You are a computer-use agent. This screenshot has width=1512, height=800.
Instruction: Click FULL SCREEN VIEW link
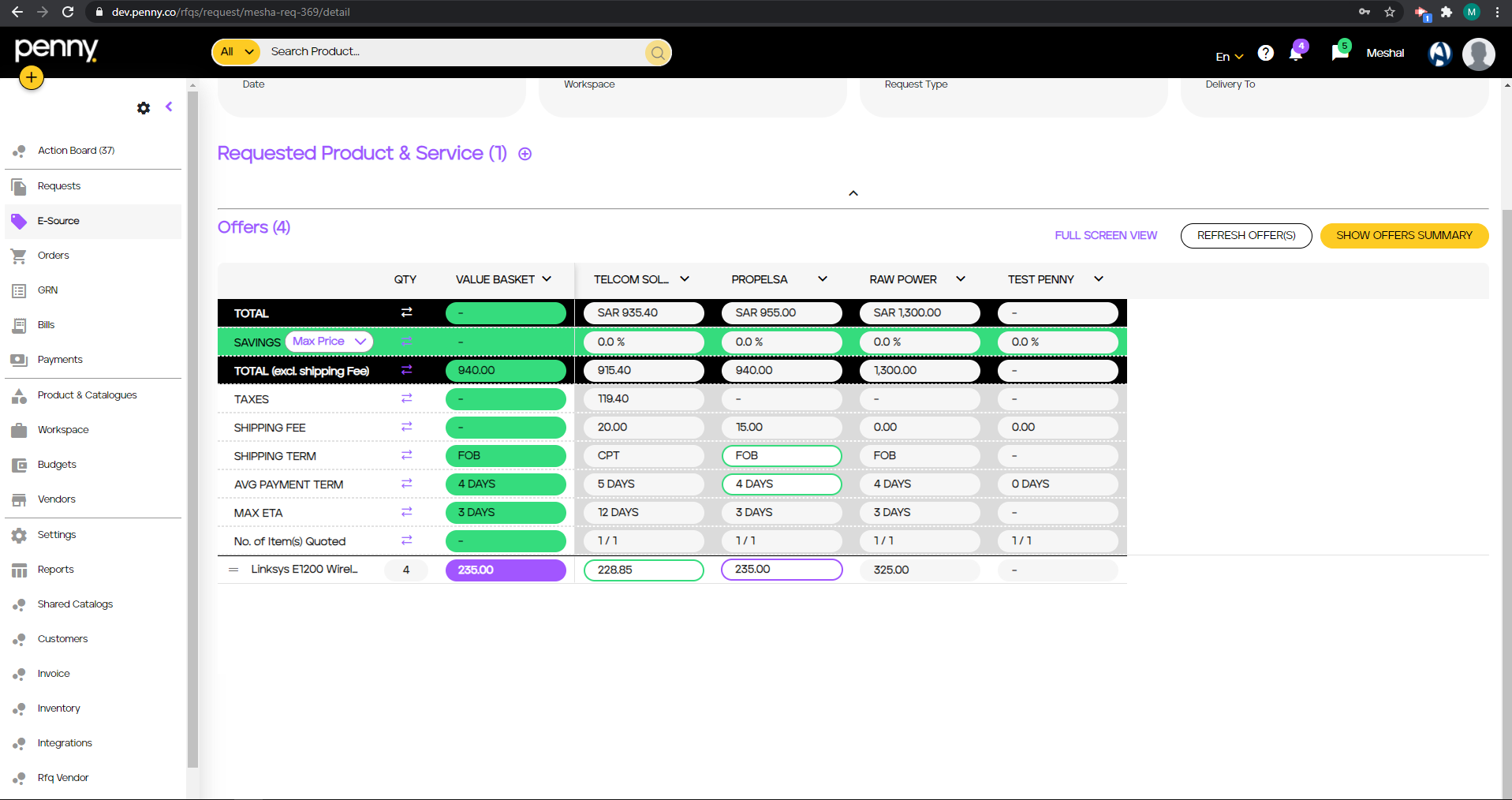1106,235
